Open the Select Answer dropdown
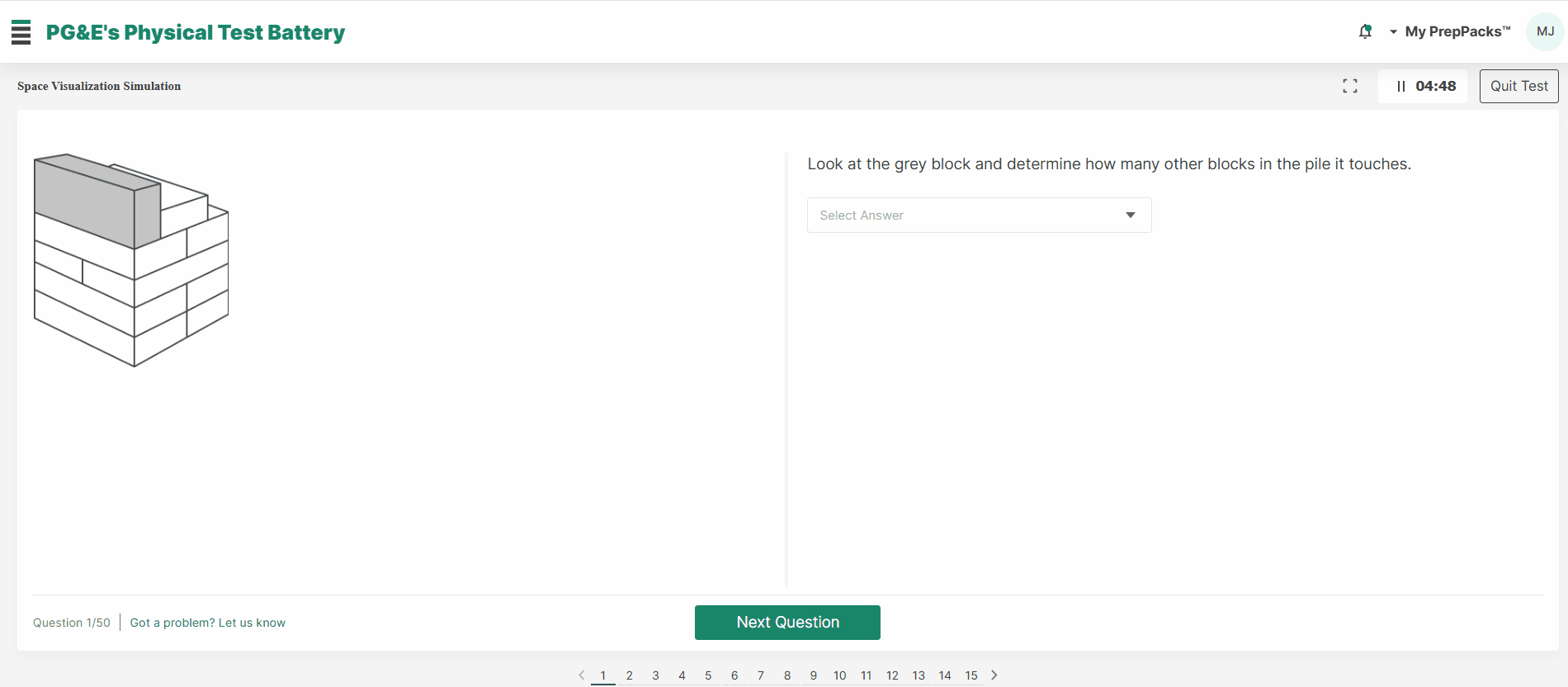The width and height of the screenshot is (1568, 687). click(979, 215)
